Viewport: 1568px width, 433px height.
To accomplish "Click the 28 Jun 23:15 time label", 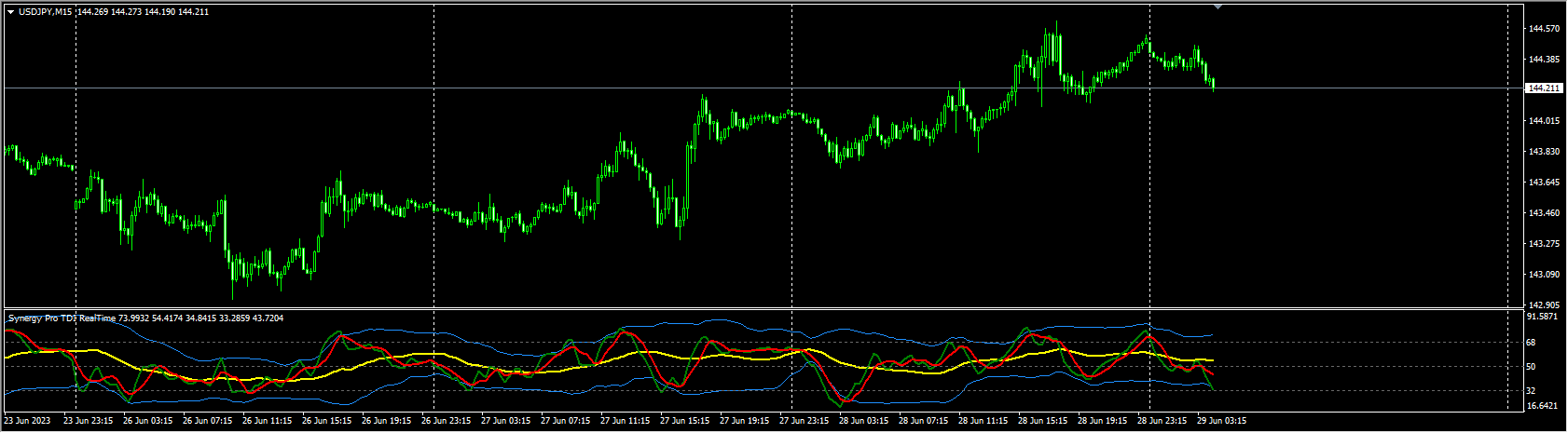I will tap(1162, 422).
